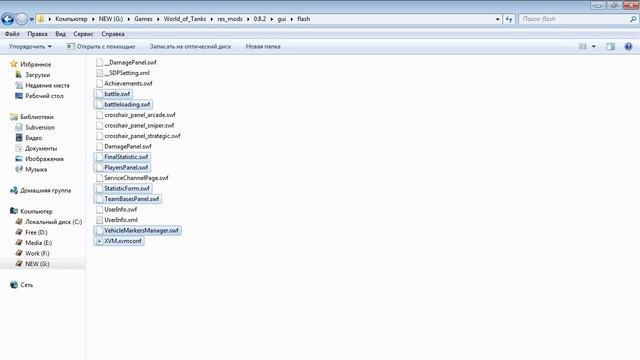Screen dimensions: 640x360
Task: Select file __DamagePanel.swf
Action: (x=126, y=62)
